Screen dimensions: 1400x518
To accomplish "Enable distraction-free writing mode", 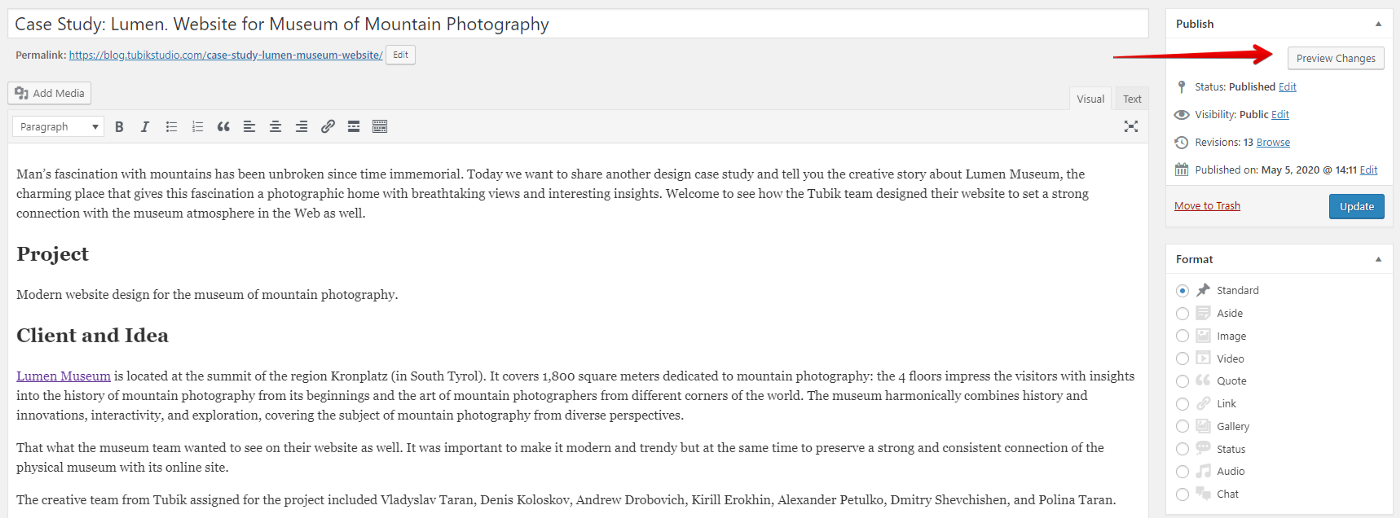I will (1131, 127).
